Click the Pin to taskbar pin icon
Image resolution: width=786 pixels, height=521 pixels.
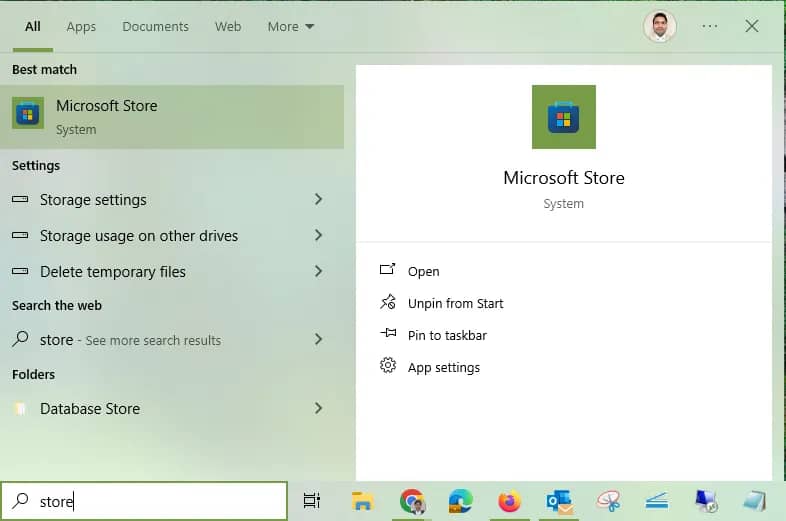pos(388,333)
